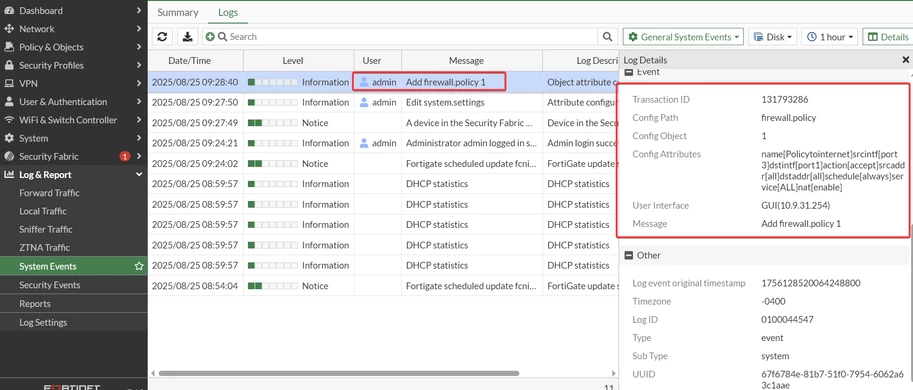Click Level indicator of 09:27:49 Notice row
Image resolution: width=913 pixels, height=390 pixels.
click(x=273, y=123)
